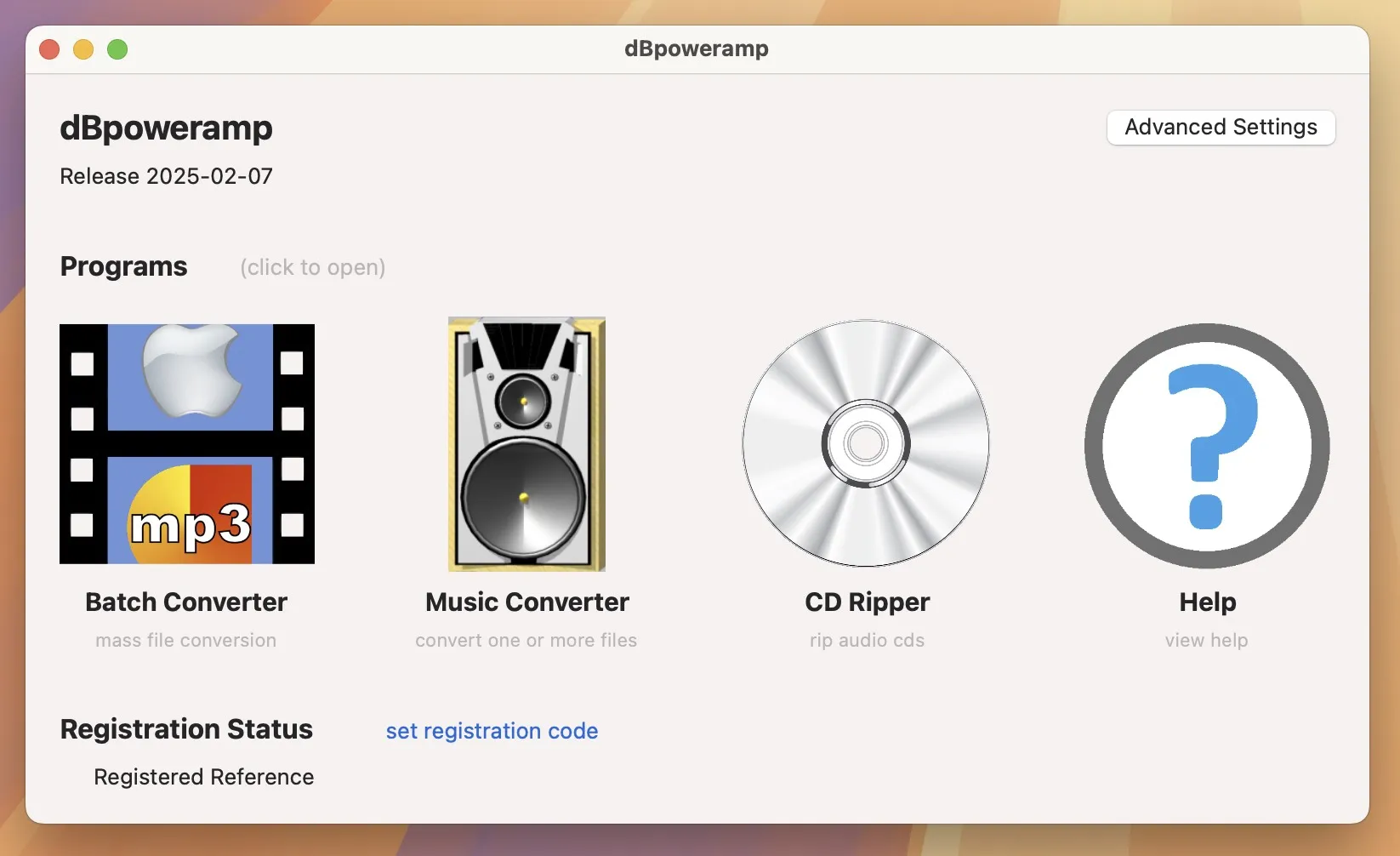
Task: Click 'convert one or more files' subtitle
Action: (526, 640)
